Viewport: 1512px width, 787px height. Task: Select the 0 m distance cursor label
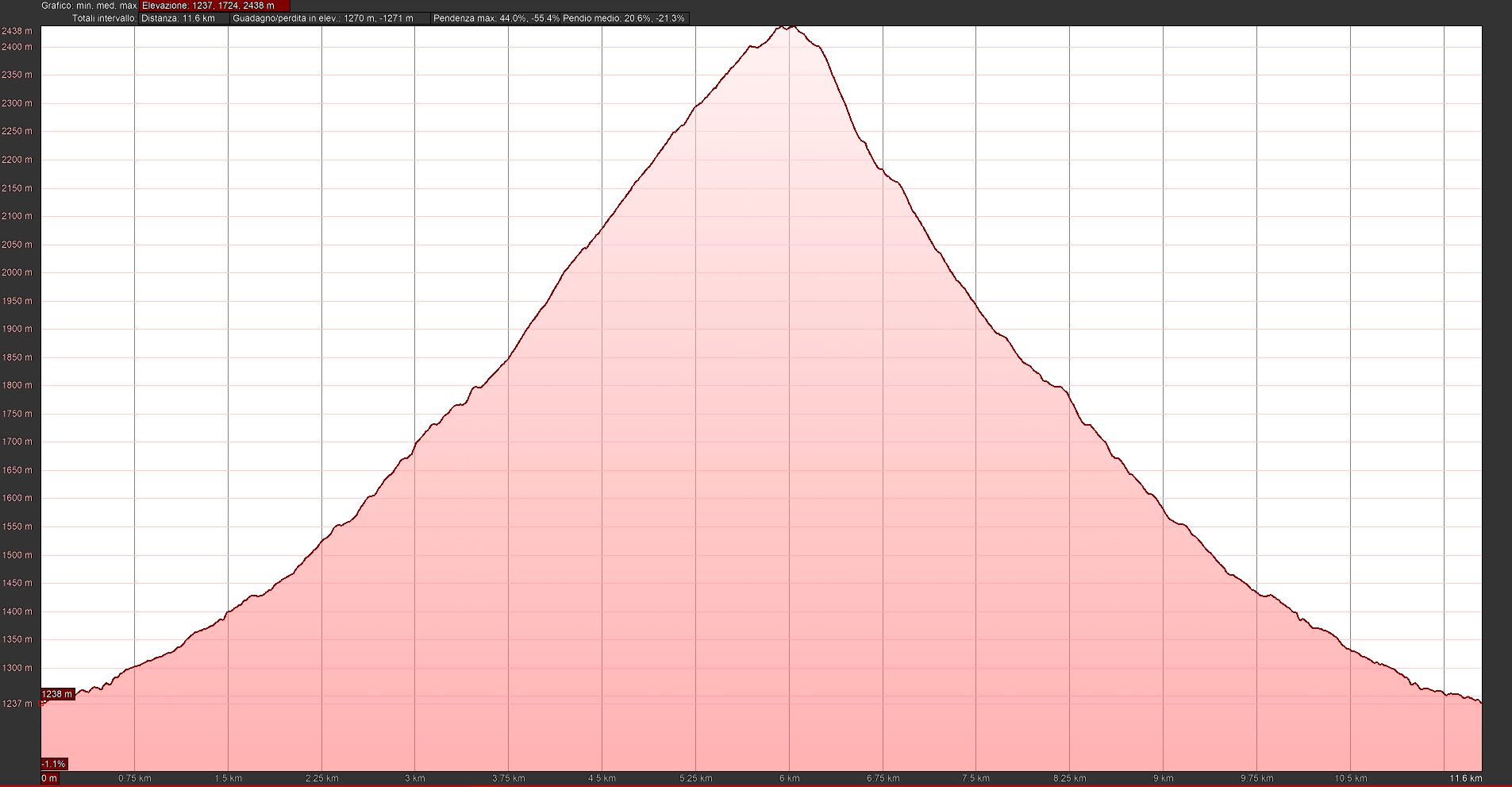click(49, 778)
